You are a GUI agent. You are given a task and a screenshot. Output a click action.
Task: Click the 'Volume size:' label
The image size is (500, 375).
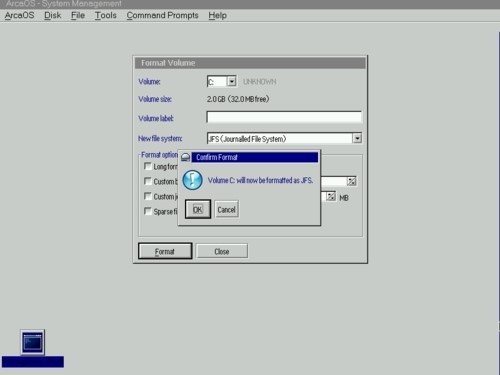click(155, 99)
